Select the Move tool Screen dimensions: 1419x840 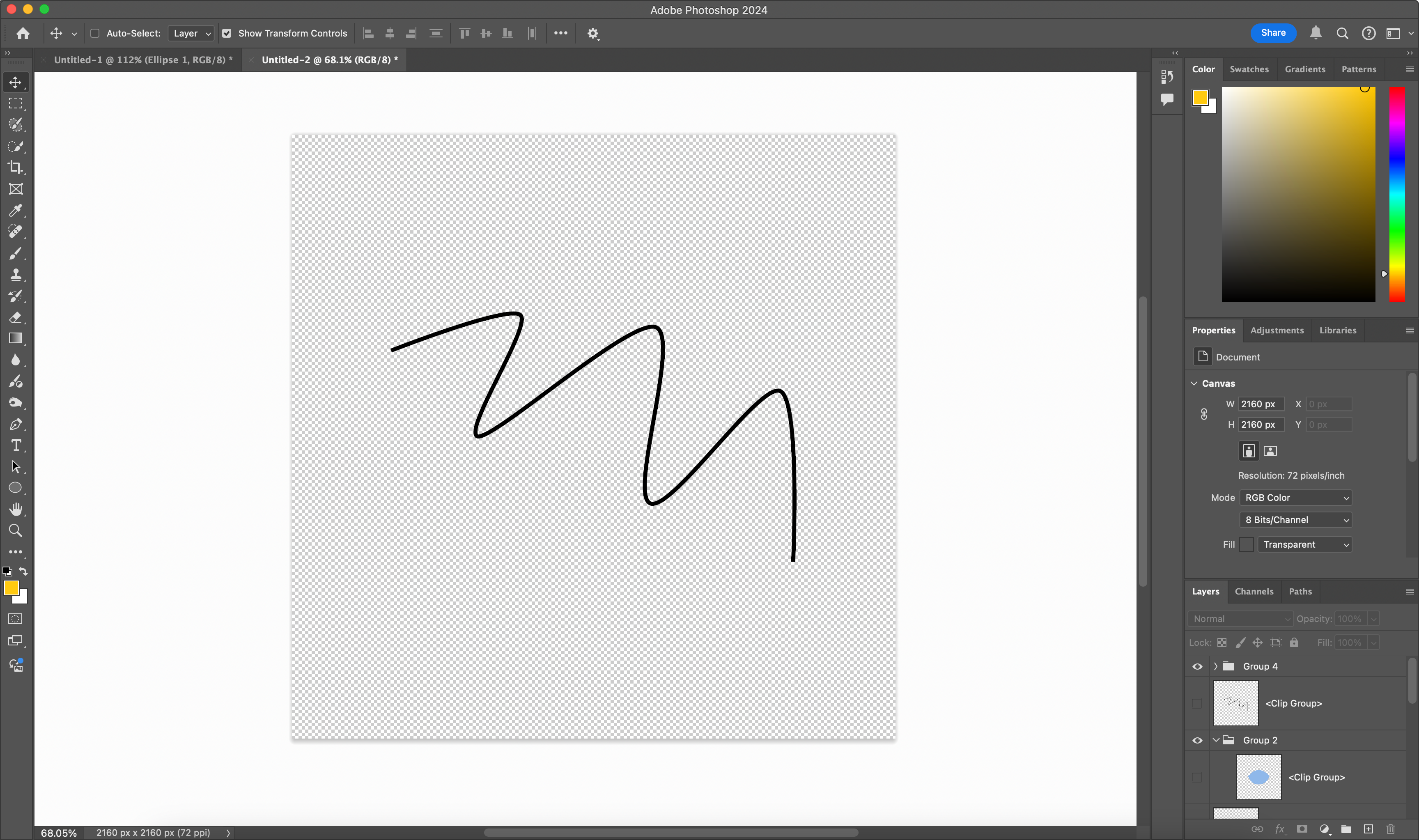pyautogui.click(x=15, y=82)
